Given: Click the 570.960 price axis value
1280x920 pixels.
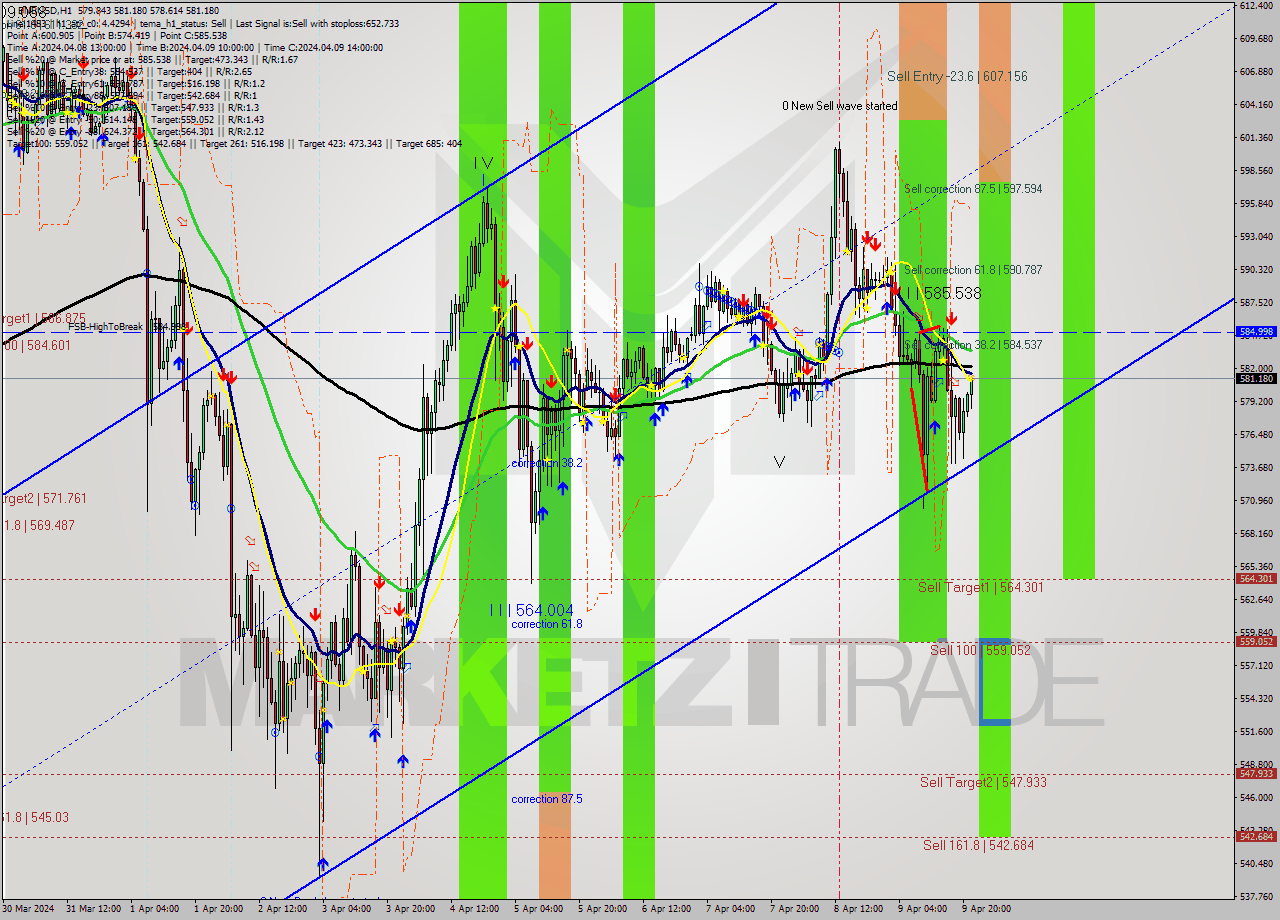Looking at the screenshot, I should 1256,501.
